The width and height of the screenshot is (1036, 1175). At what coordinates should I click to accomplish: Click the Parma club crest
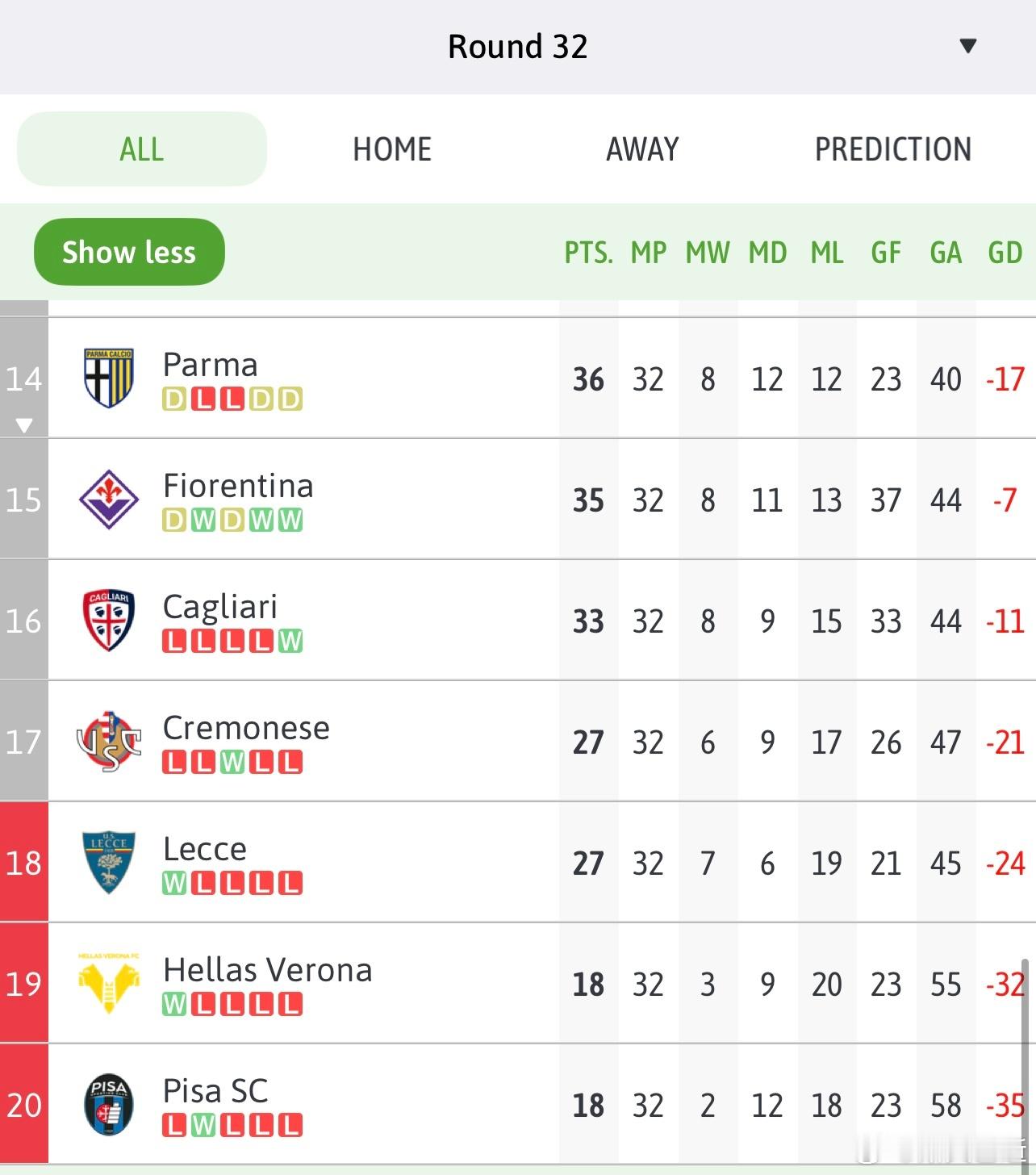109,377
